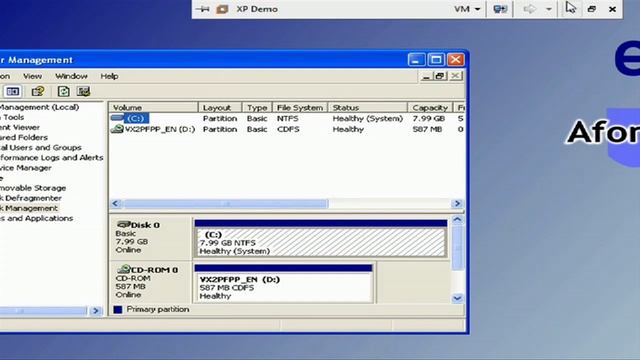Click the "CDFS" file system cell

click(288, 129)
